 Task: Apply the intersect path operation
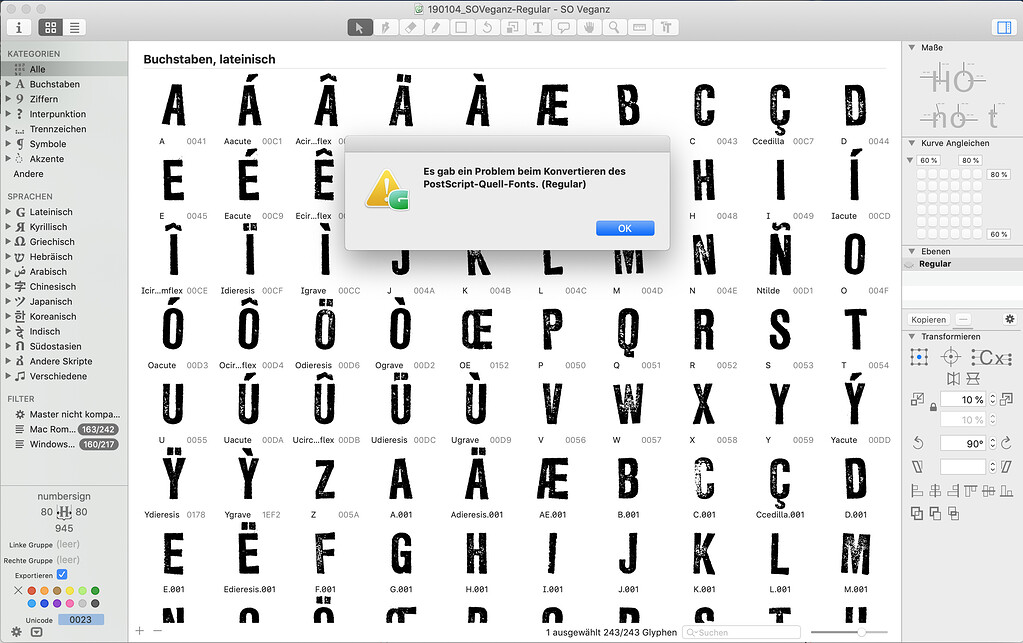953,514
